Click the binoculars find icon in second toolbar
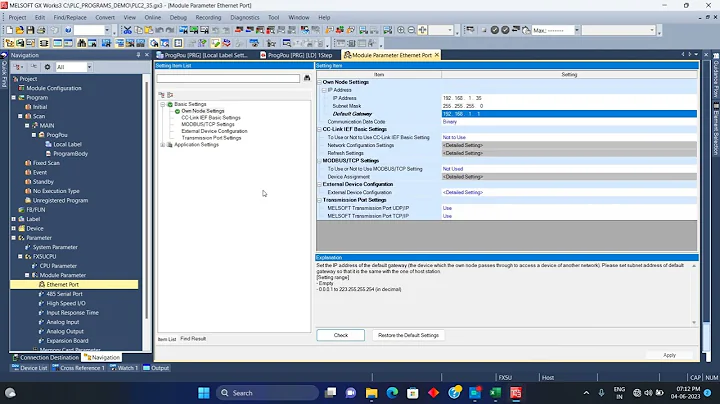This screenshot has height=404, width=720. [x=82, y=43]
